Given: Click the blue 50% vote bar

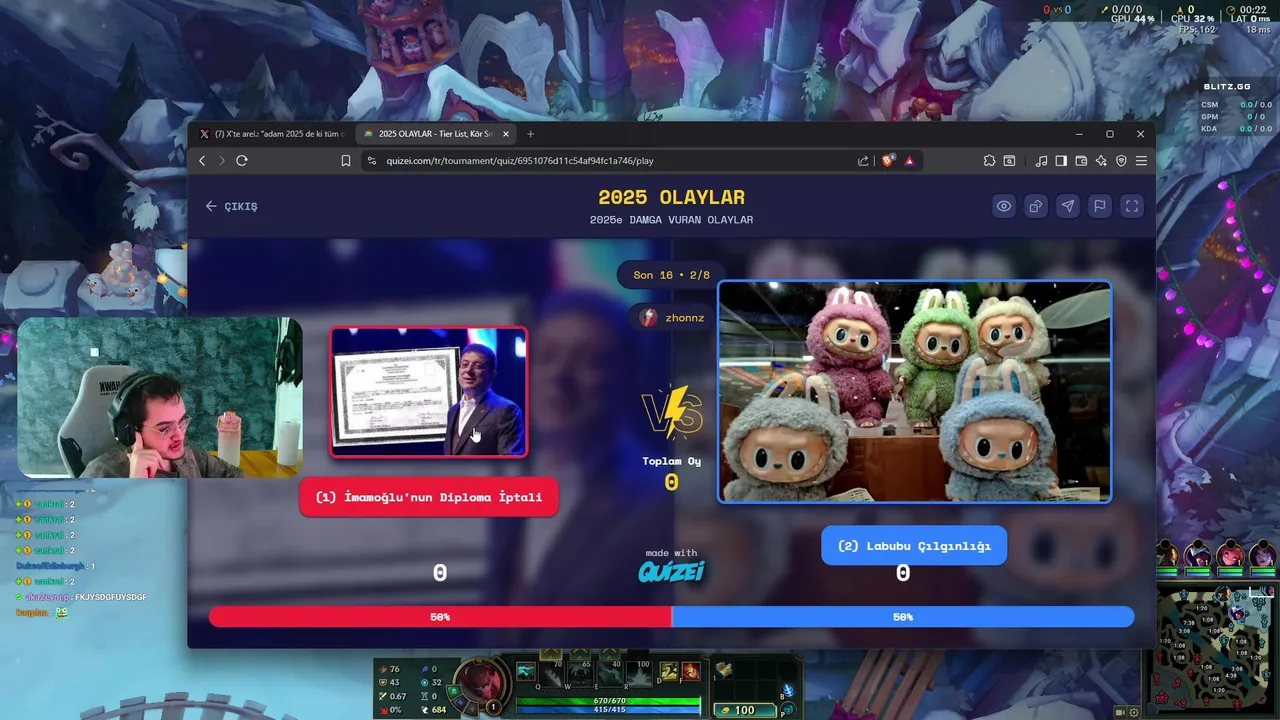Looking at the screenshot, I should [x=903, y=617].
